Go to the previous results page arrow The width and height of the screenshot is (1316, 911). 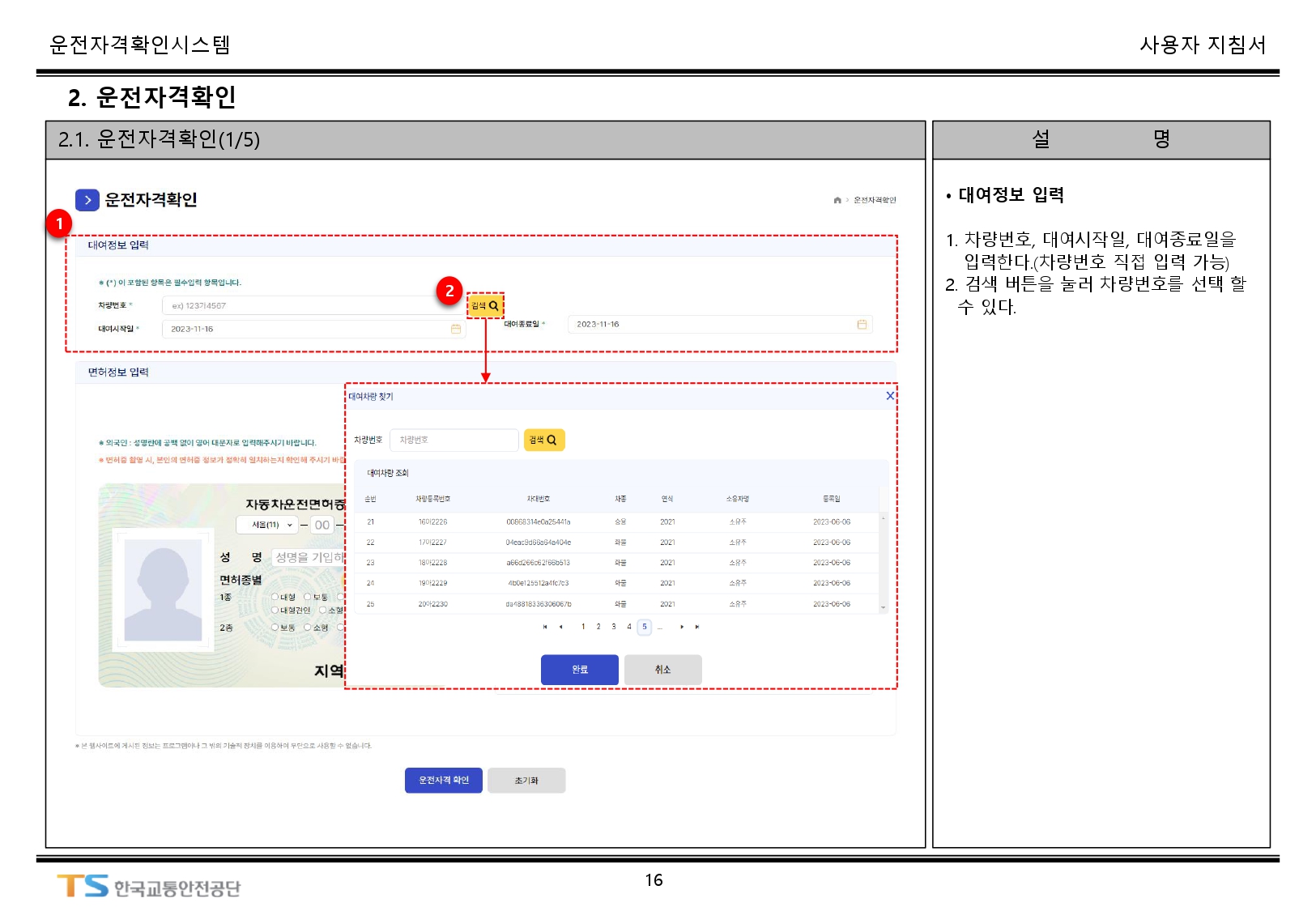[x=560, y=627]
